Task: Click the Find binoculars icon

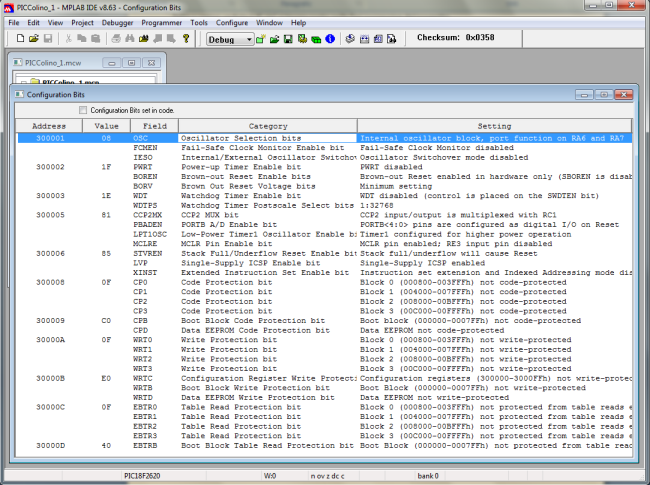Action: click(130, 39)
